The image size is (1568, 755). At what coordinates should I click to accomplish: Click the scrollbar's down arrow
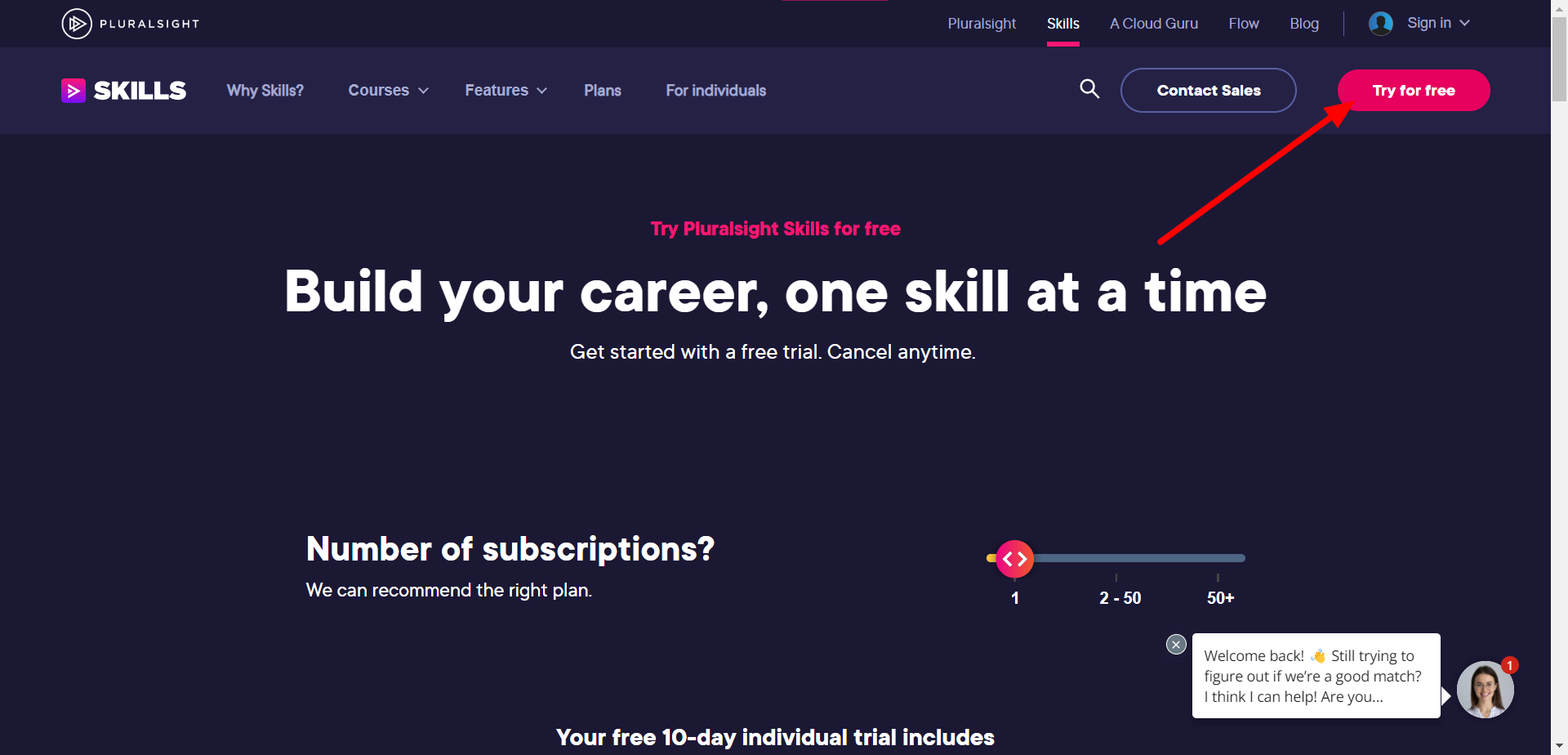(x=1559, y=746)
